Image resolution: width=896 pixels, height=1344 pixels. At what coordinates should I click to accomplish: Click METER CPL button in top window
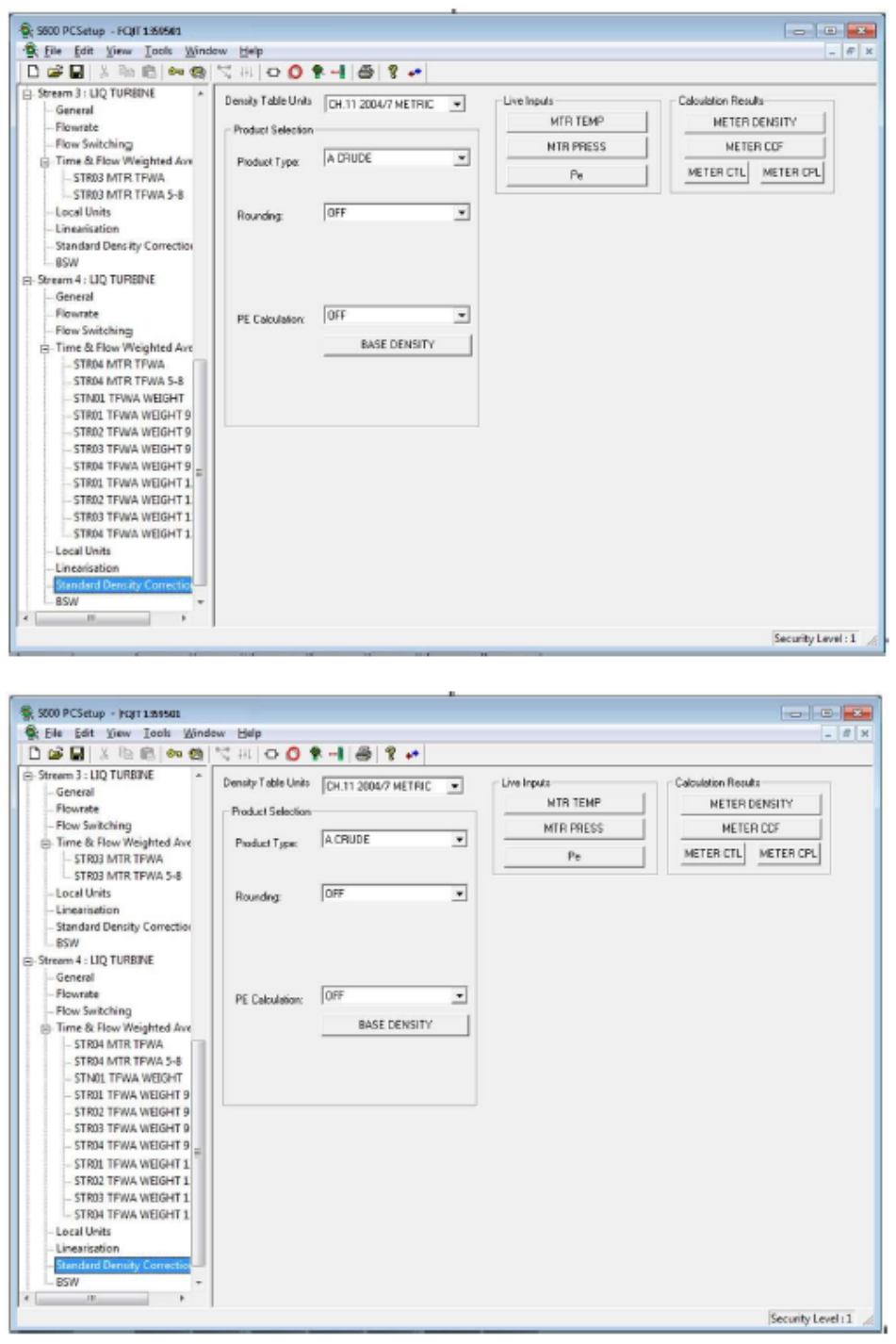coord(791,172)
